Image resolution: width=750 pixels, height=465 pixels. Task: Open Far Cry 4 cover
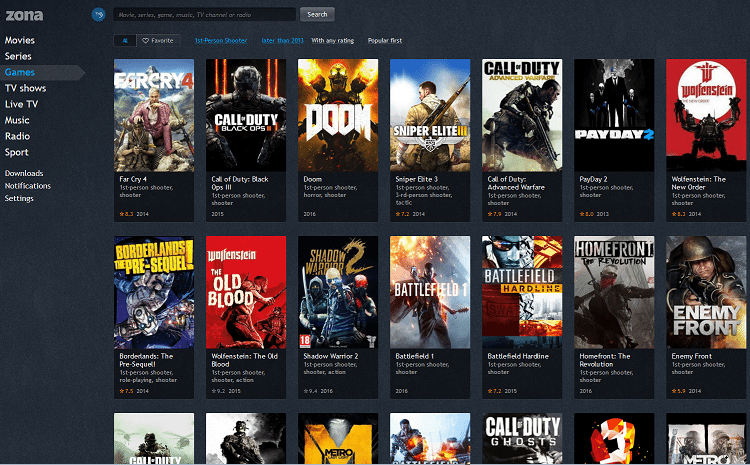pyautogui.click(x=154, y=115)
